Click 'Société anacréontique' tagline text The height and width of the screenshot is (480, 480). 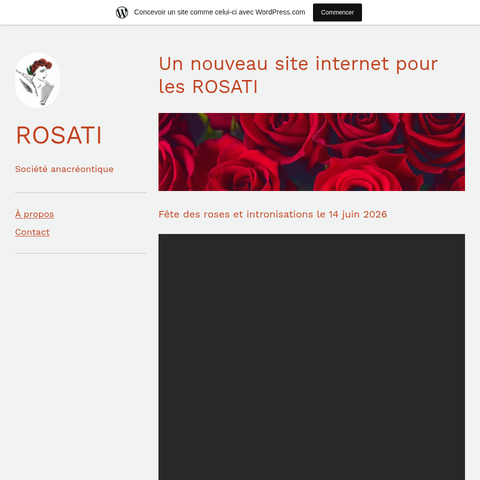[64, 169]
